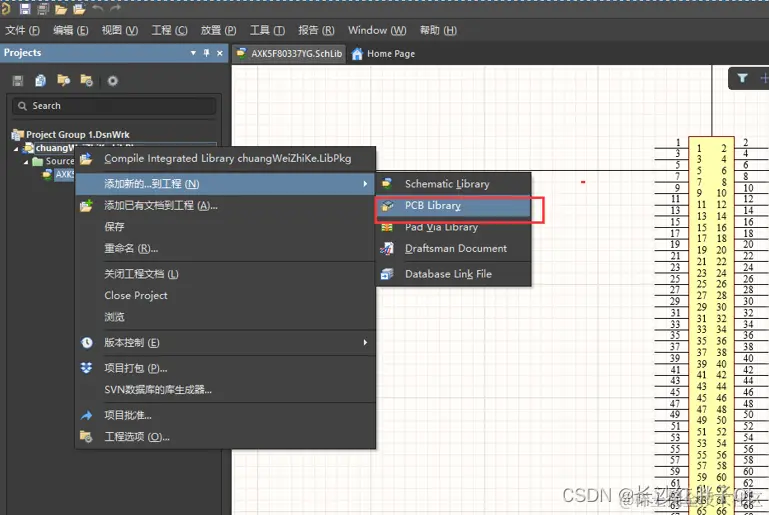Screen dimensions: 769x515
Task: Open the 编辑 (E) menu
Action: (71, 30)
